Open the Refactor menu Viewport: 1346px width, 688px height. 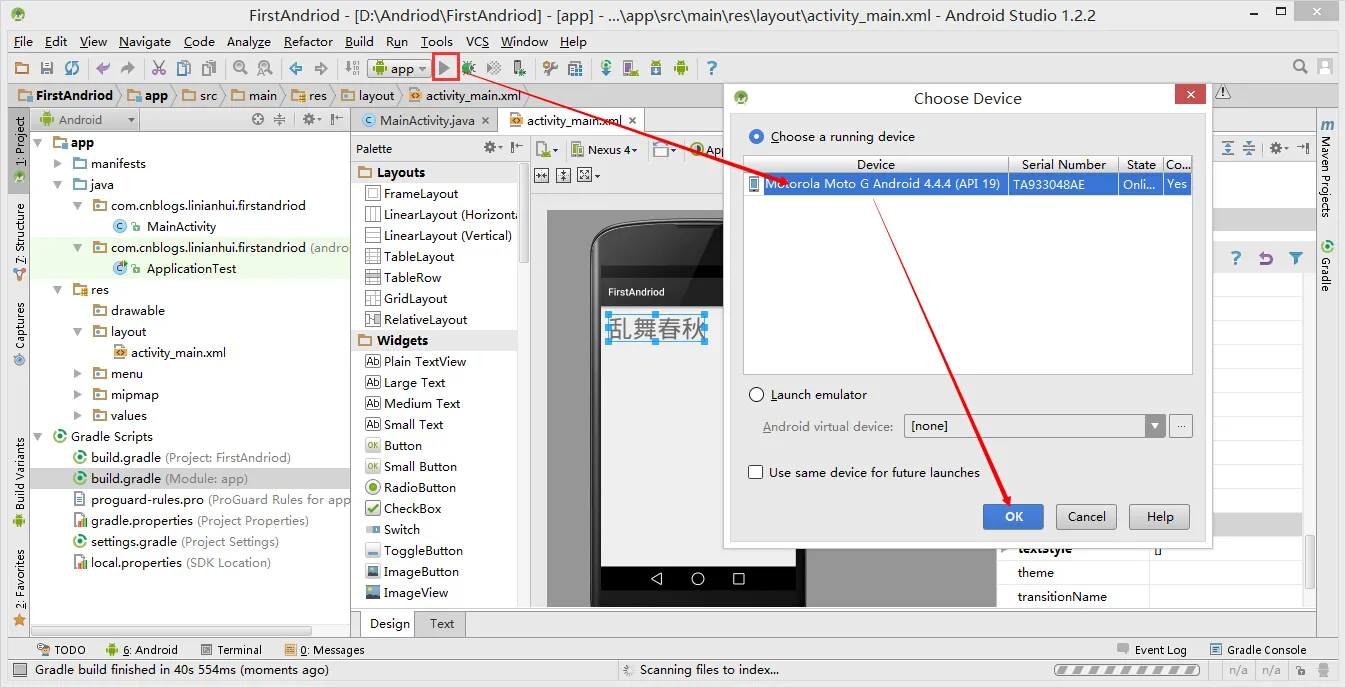coord(308,41)
